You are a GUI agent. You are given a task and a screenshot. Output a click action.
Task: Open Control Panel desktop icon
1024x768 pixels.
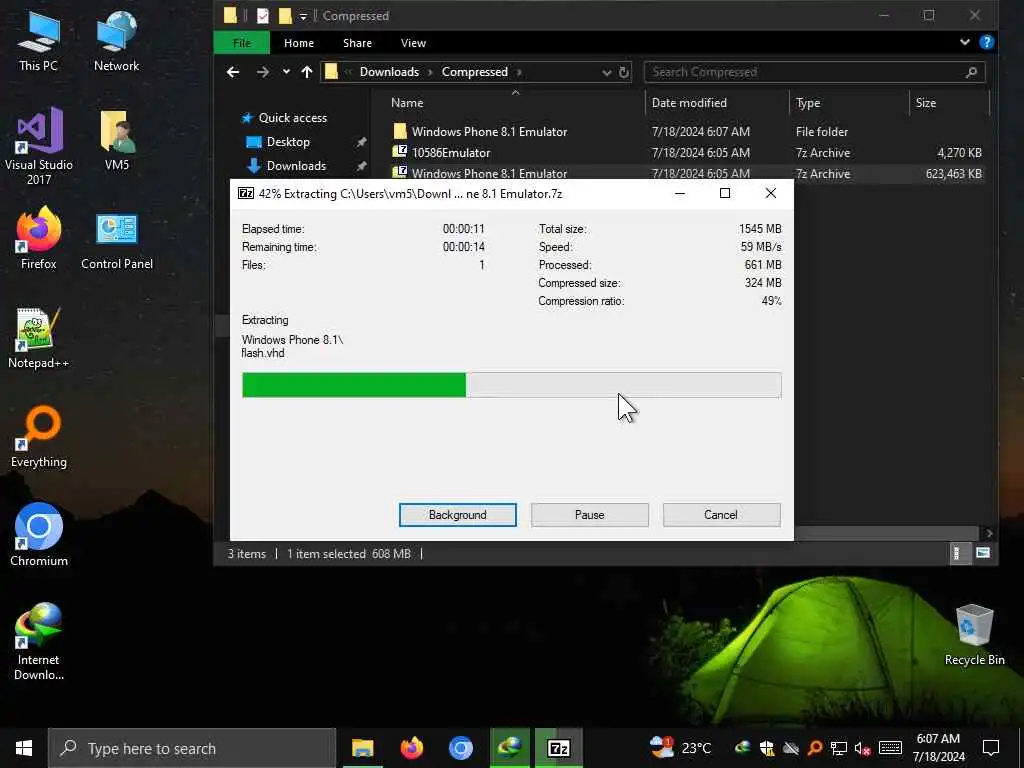(117, 240)
